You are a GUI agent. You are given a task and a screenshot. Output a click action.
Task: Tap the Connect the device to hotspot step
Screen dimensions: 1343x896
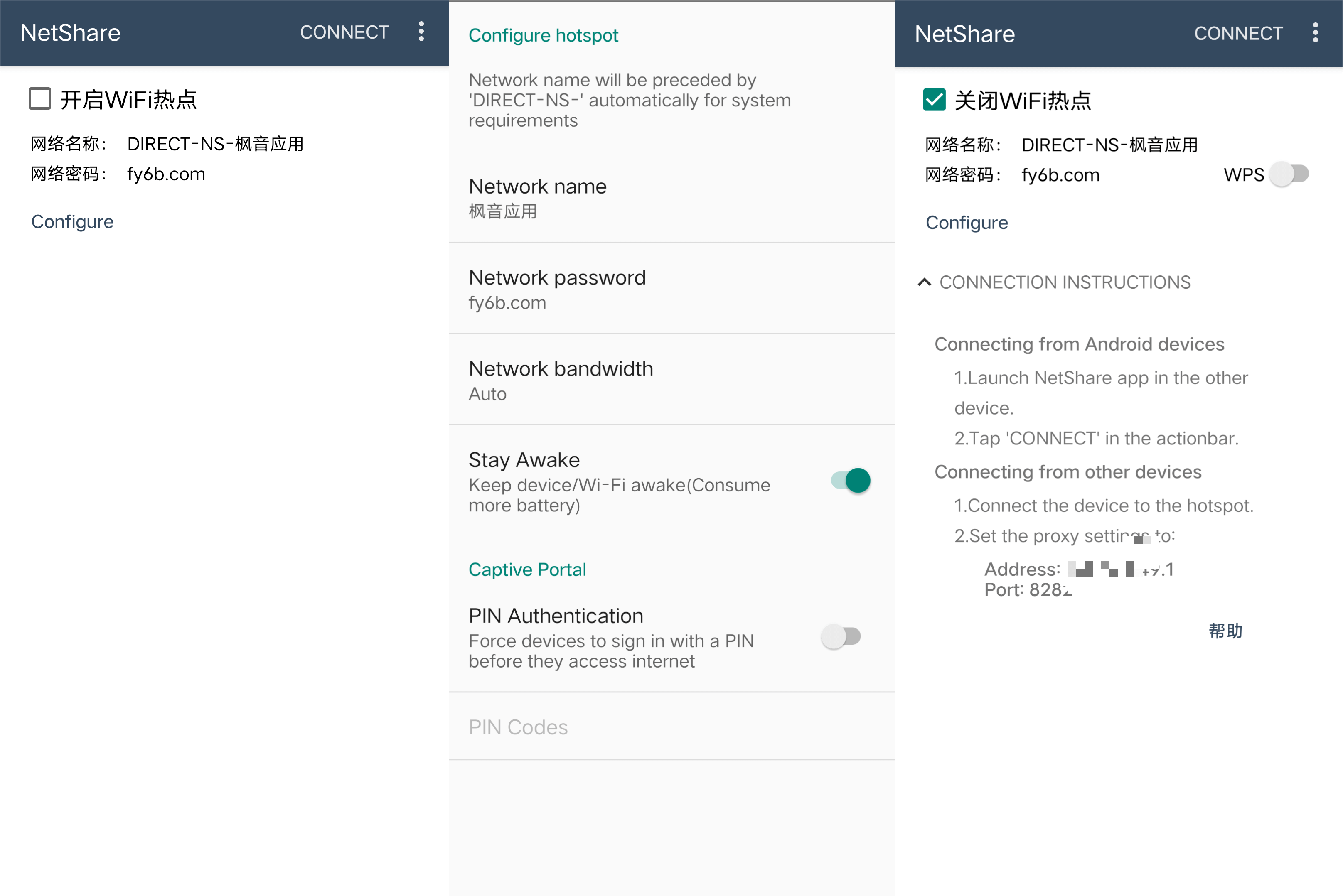tap(1104, 506)
